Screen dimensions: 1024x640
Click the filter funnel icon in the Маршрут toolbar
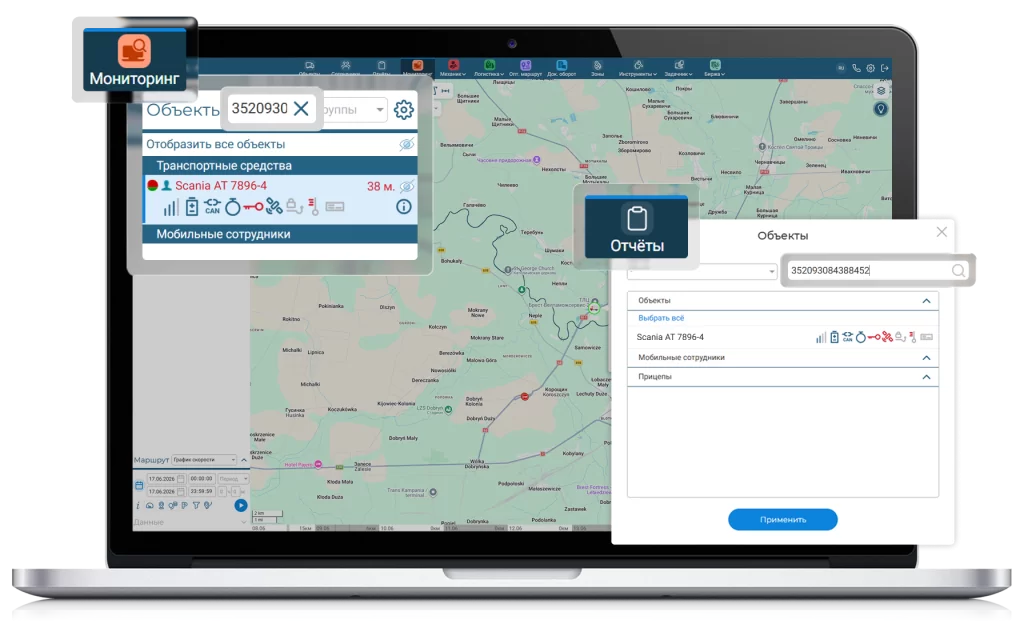coord(196,505)
